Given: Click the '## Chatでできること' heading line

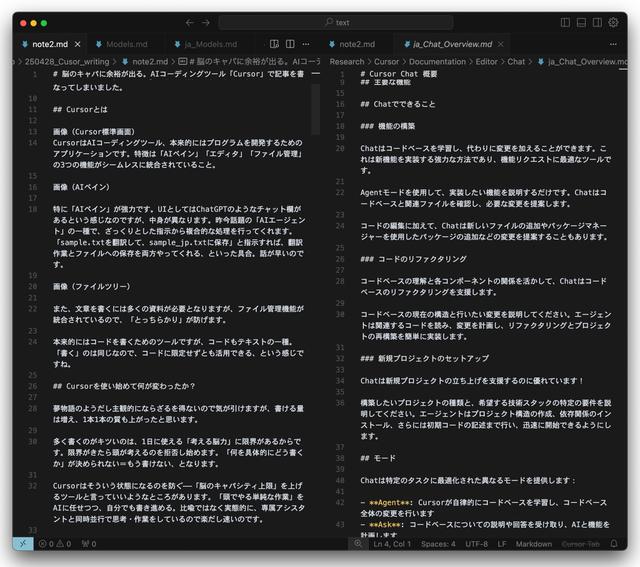Looking at the screenshot, I should [398, 104].
